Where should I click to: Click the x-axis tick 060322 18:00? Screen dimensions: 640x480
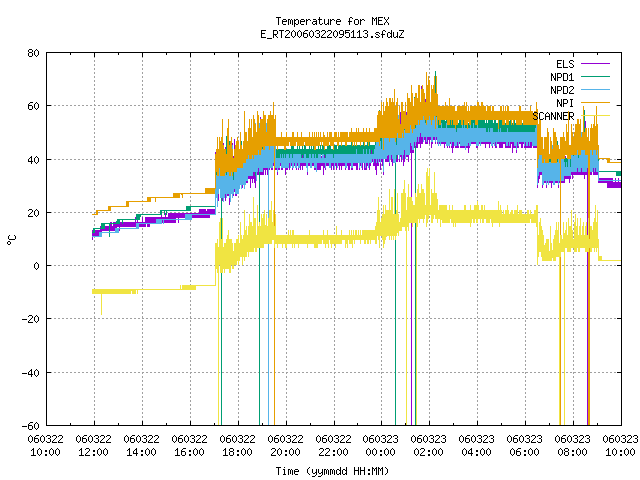[238, 445]
